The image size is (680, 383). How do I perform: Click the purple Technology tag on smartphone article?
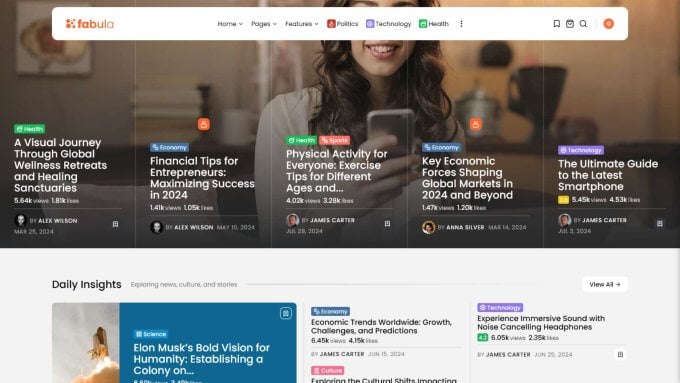point(581,150)
